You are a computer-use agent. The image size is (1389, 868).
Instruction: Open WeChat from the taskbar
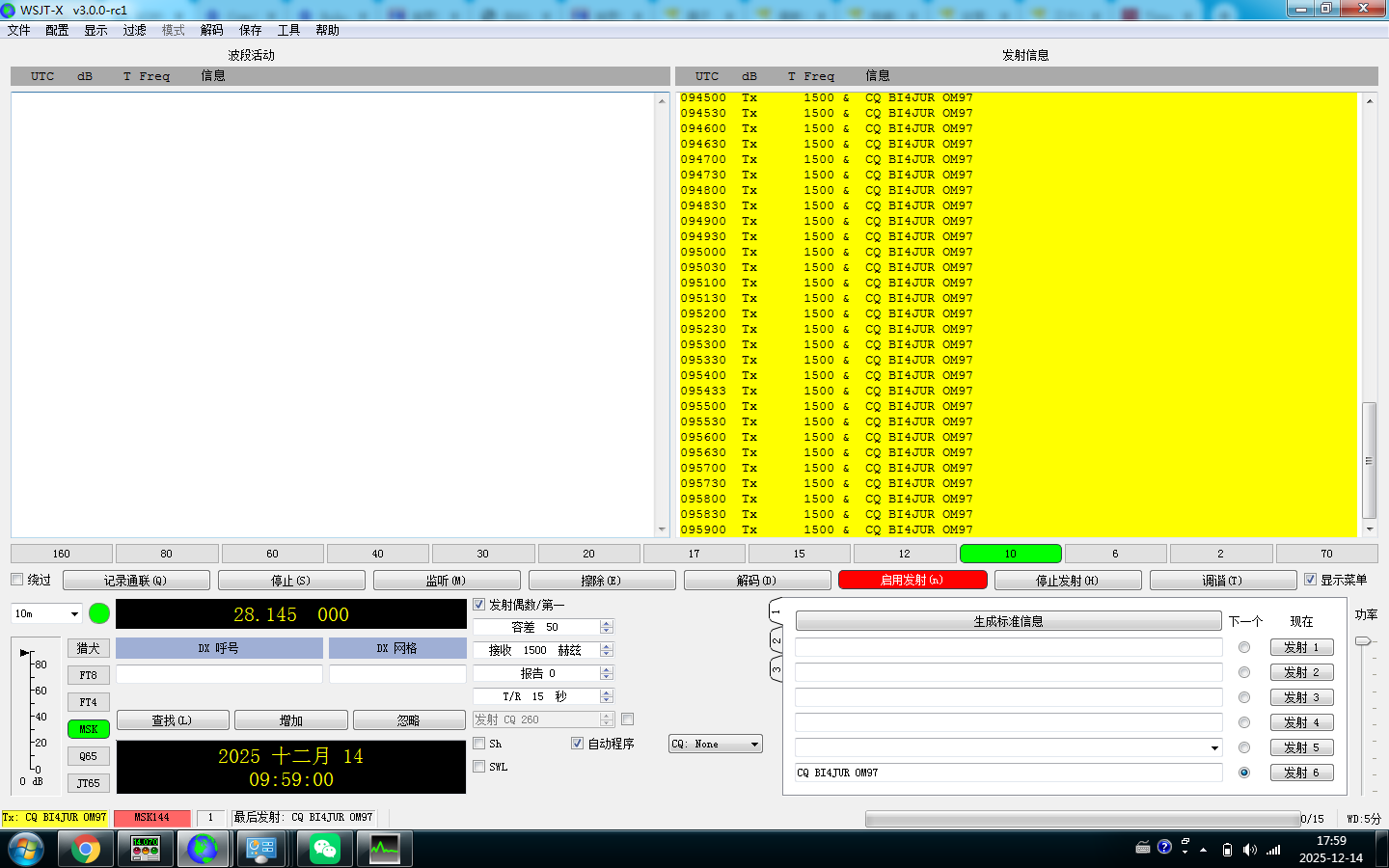325,849
